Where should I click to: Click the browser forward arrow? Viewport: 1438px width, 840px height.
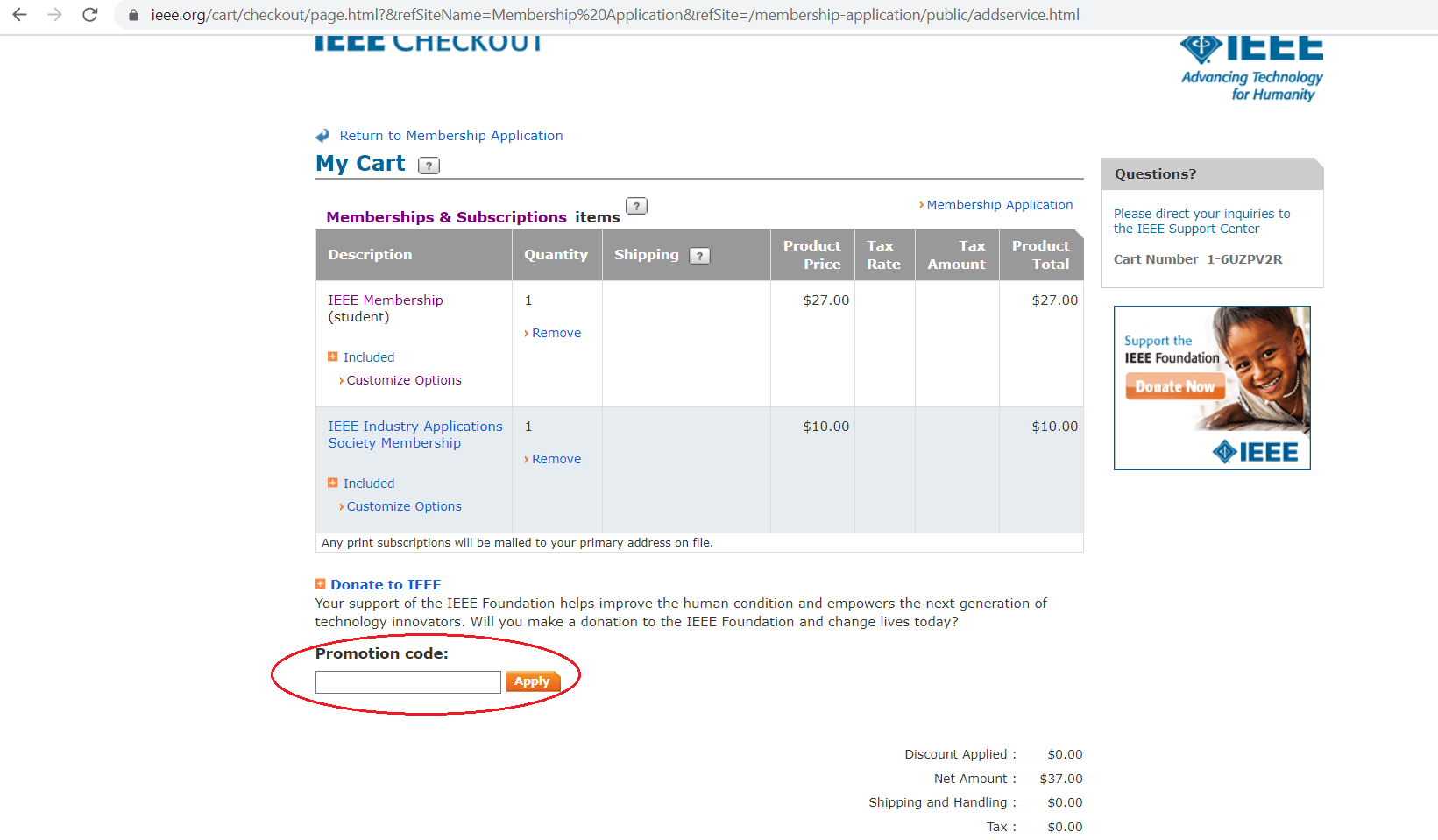point(54,15)
